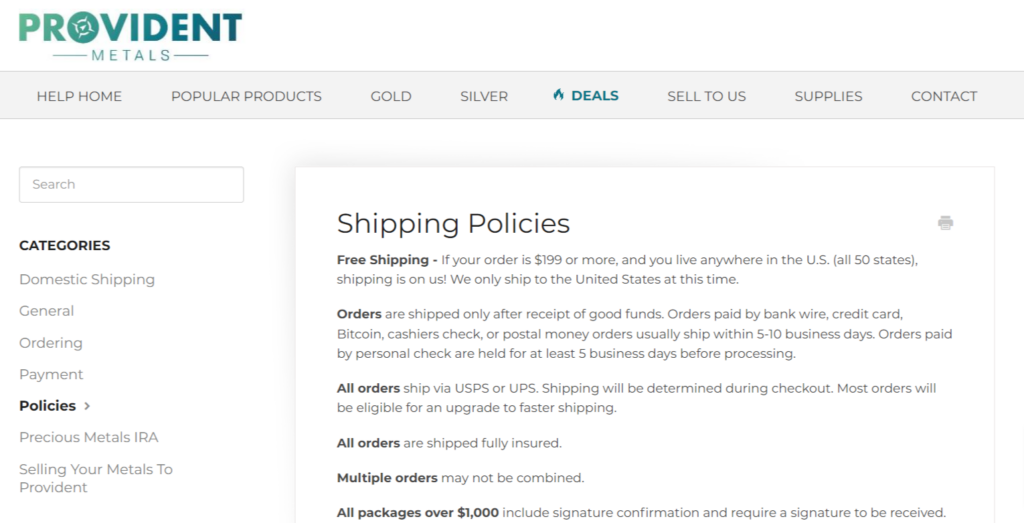Viewport: 1024px width, 523px height.
Task: Go to the Contact page
Action: click(944, 96)
